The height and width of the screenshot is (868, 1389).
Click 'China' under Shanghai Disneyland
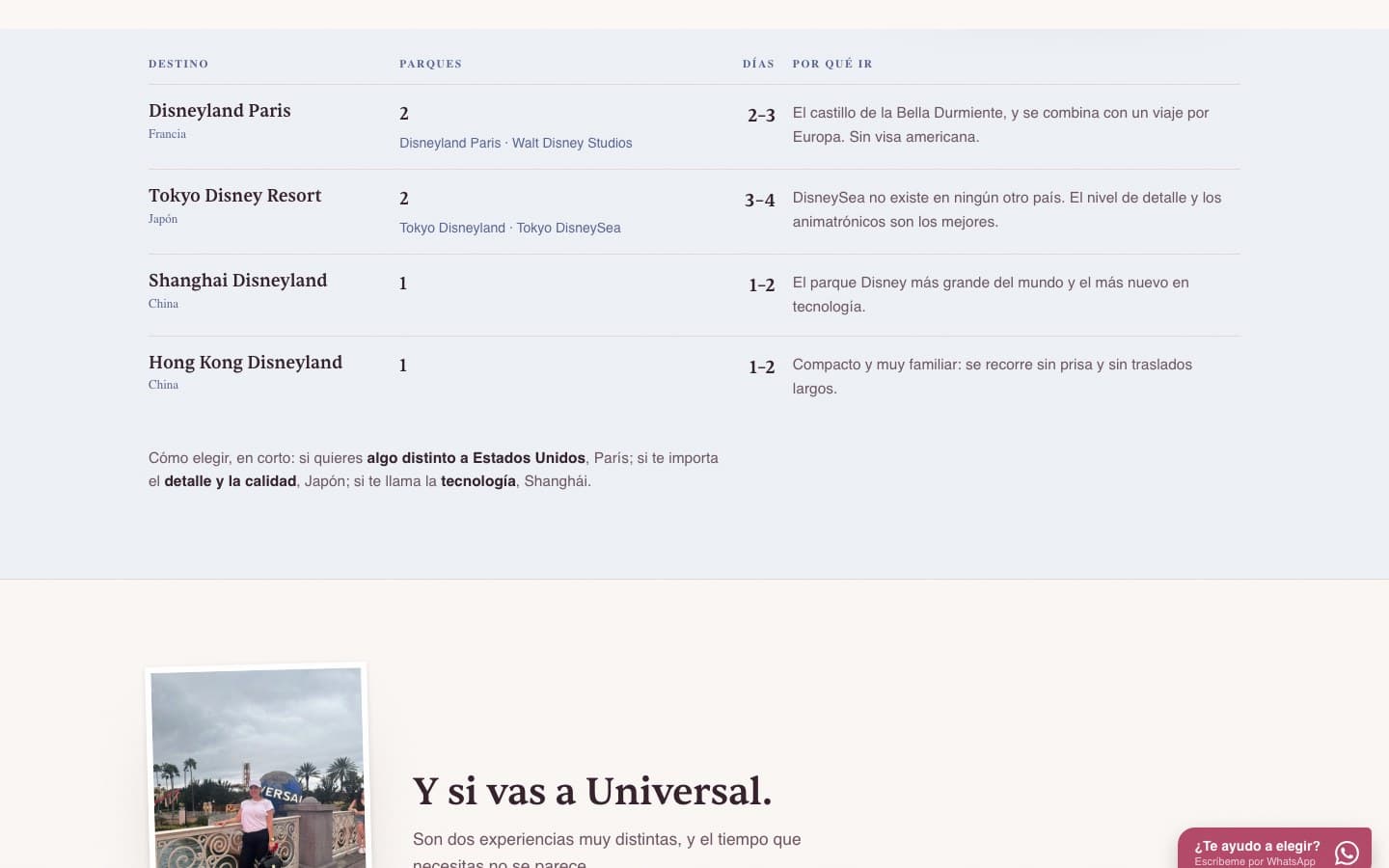pyautogui.click(x=164, y=304)
